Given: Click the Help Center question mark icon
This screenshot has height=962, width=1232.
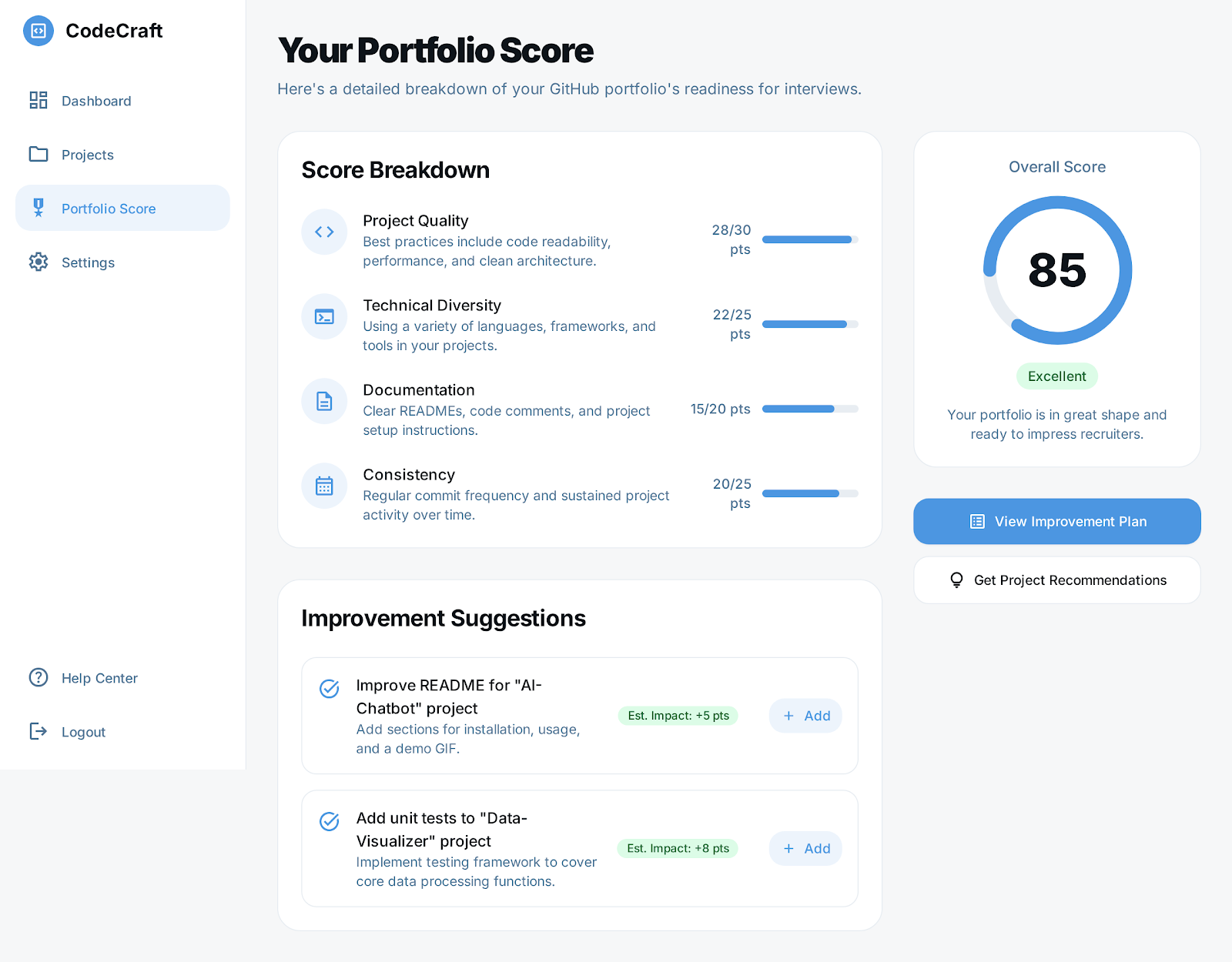Looking at the screenshot, I should tap(38, 677).
